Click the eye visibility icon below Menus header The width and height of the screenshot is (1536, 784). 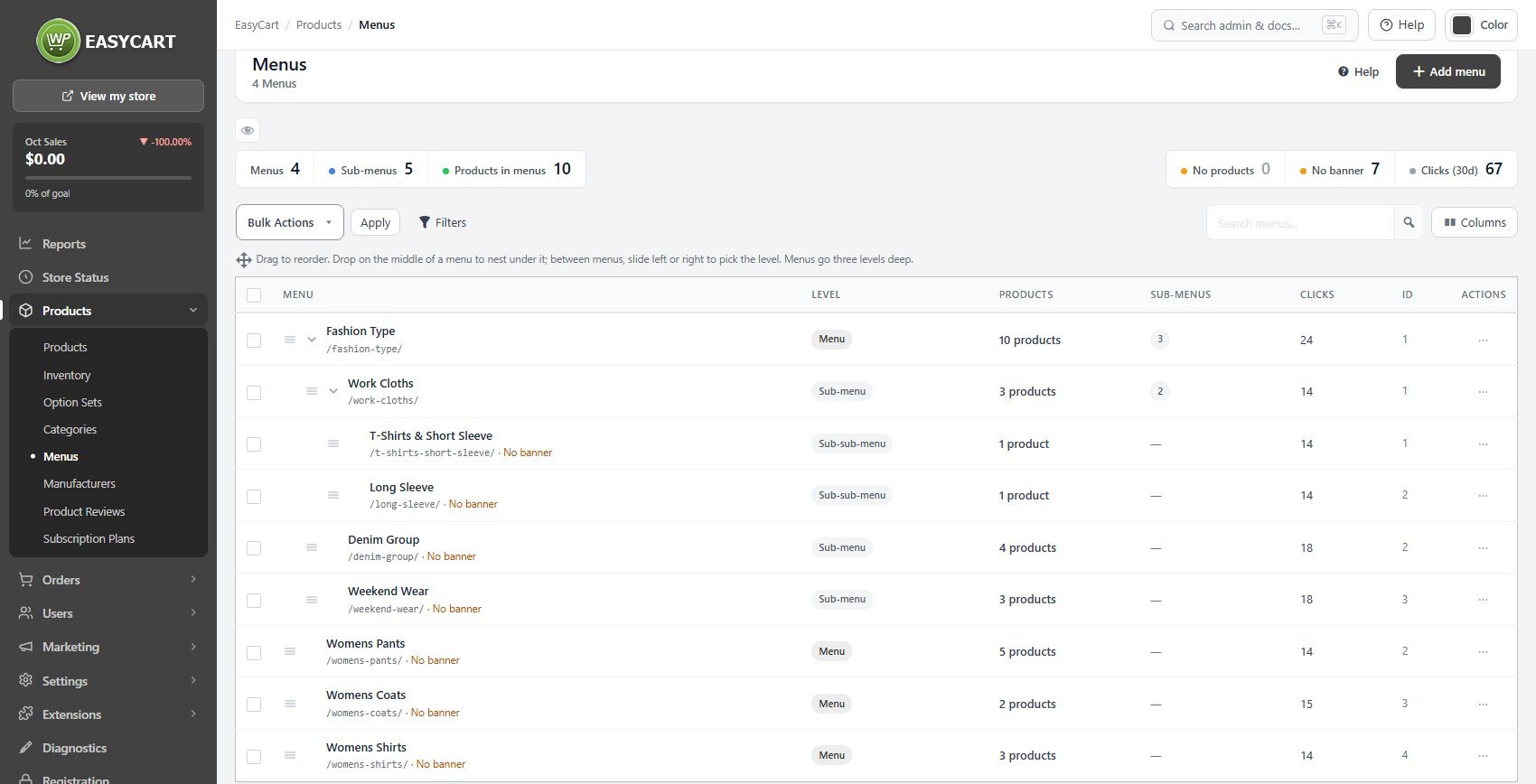point(248,130)
